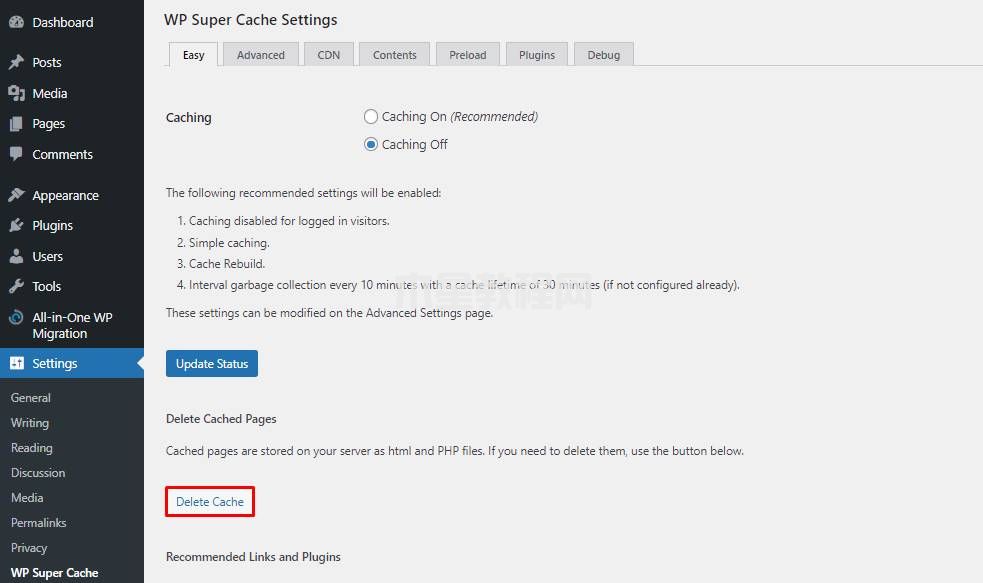
Task: Select the Caching Off radio button
Action: pyautogui.click(x=371, y=144)
